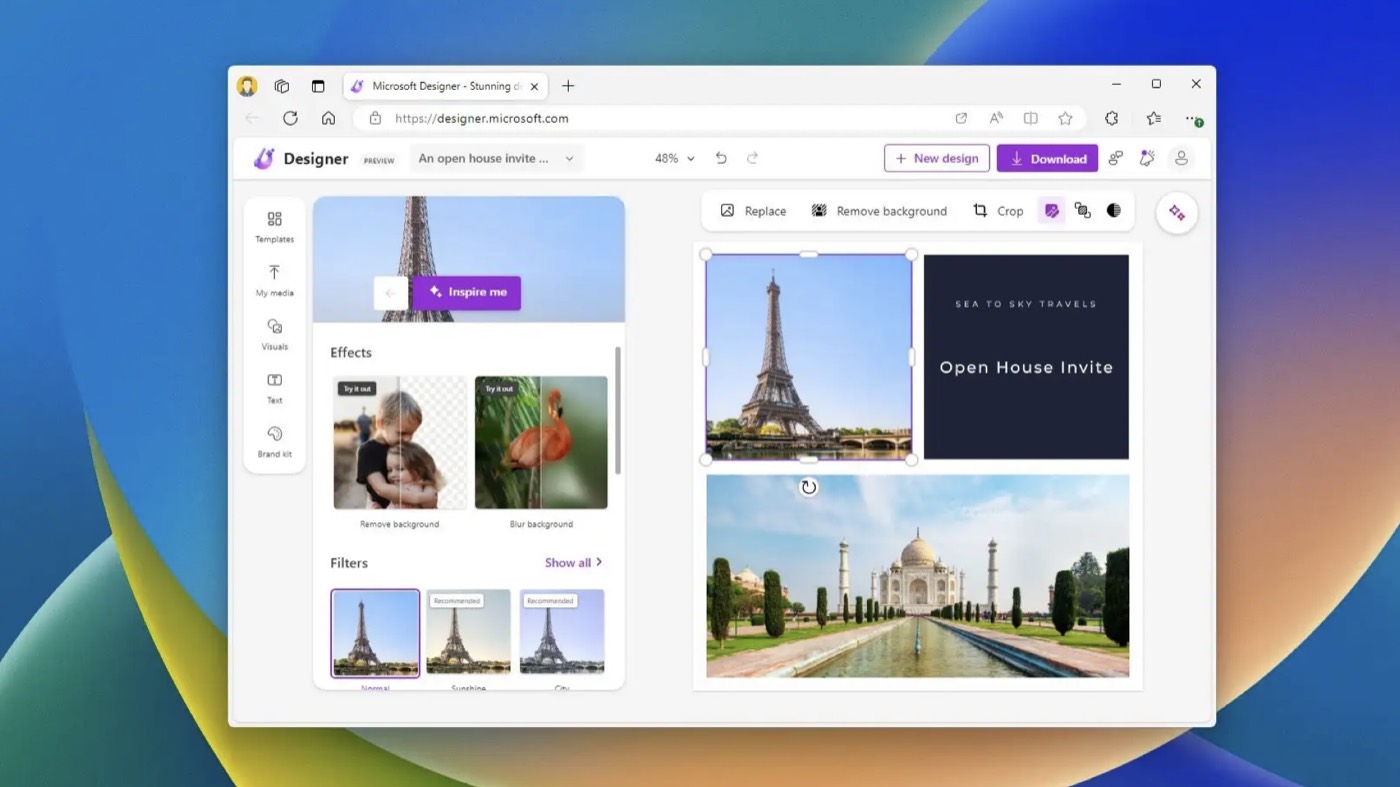Click Remove background in image toolbar

click(x=878, y=211)
